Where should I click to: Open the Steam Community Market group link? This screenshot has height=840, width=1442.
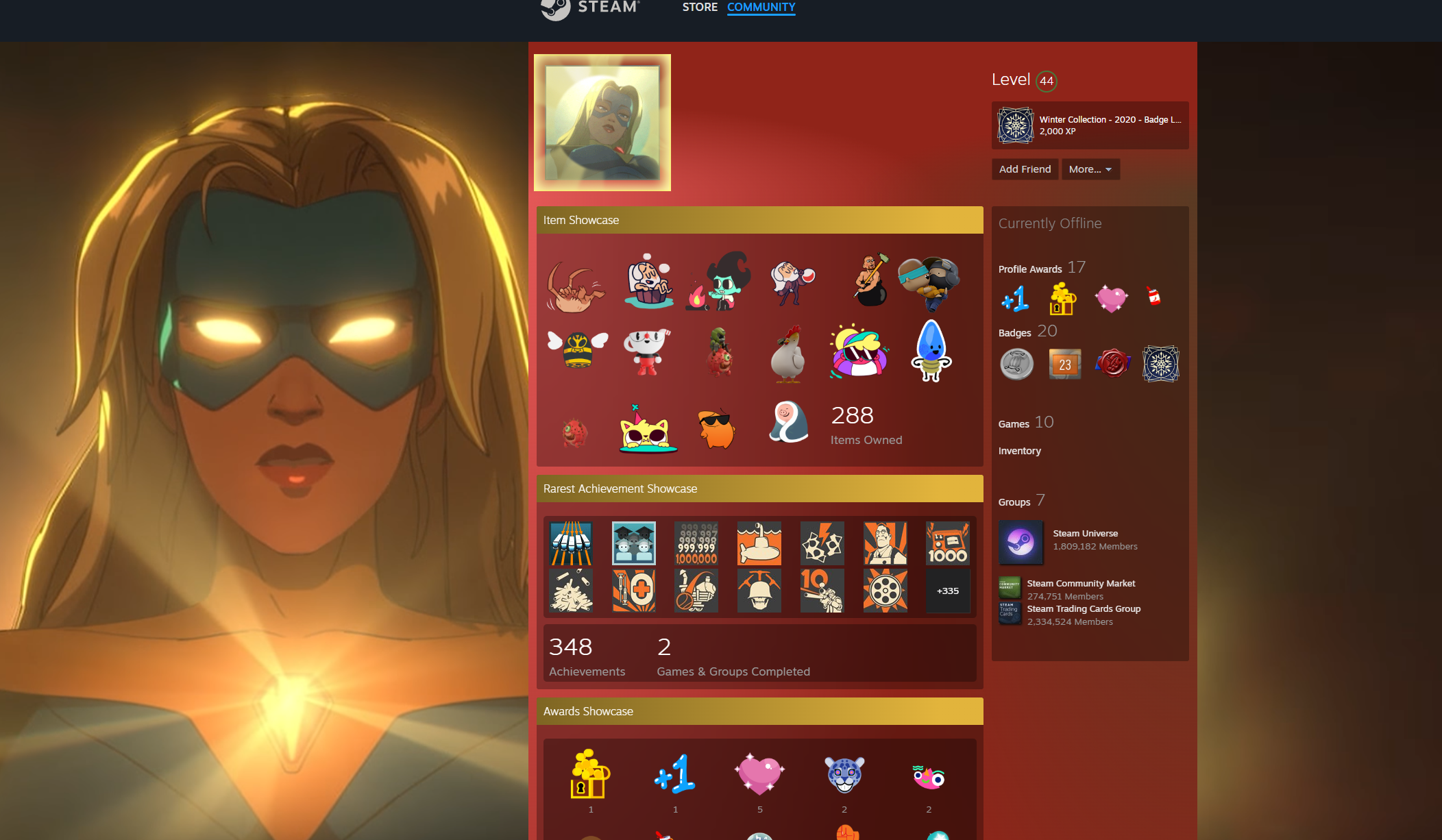1081,583
